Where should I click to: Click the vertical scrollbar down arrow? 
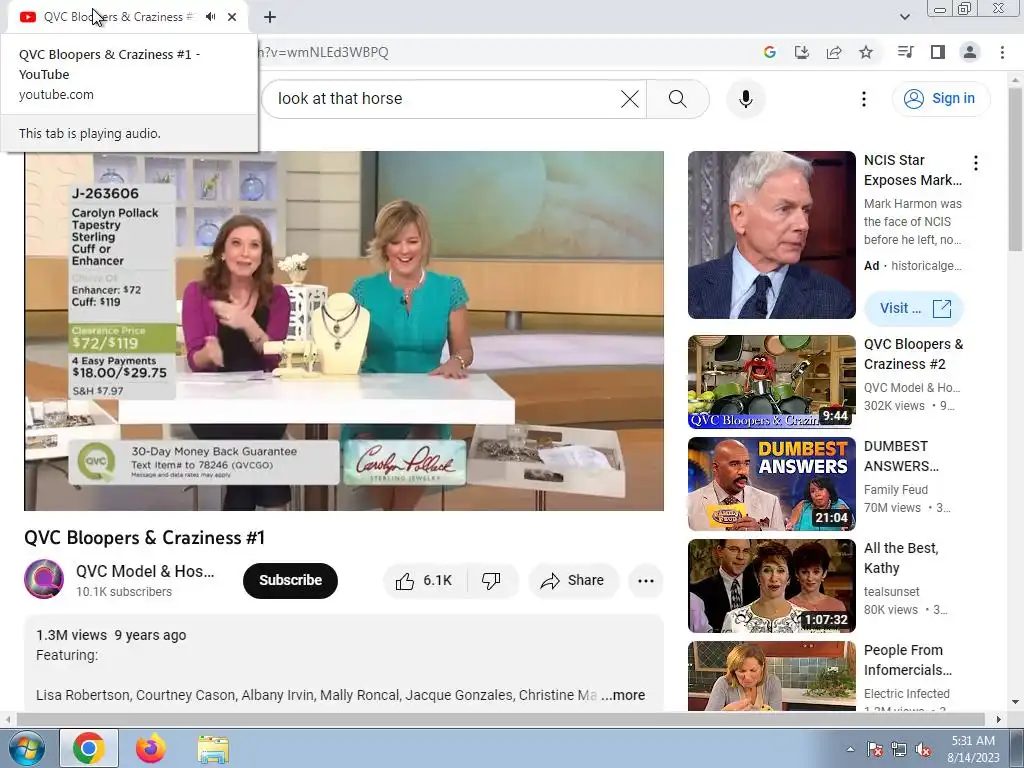pos(1015,703)
